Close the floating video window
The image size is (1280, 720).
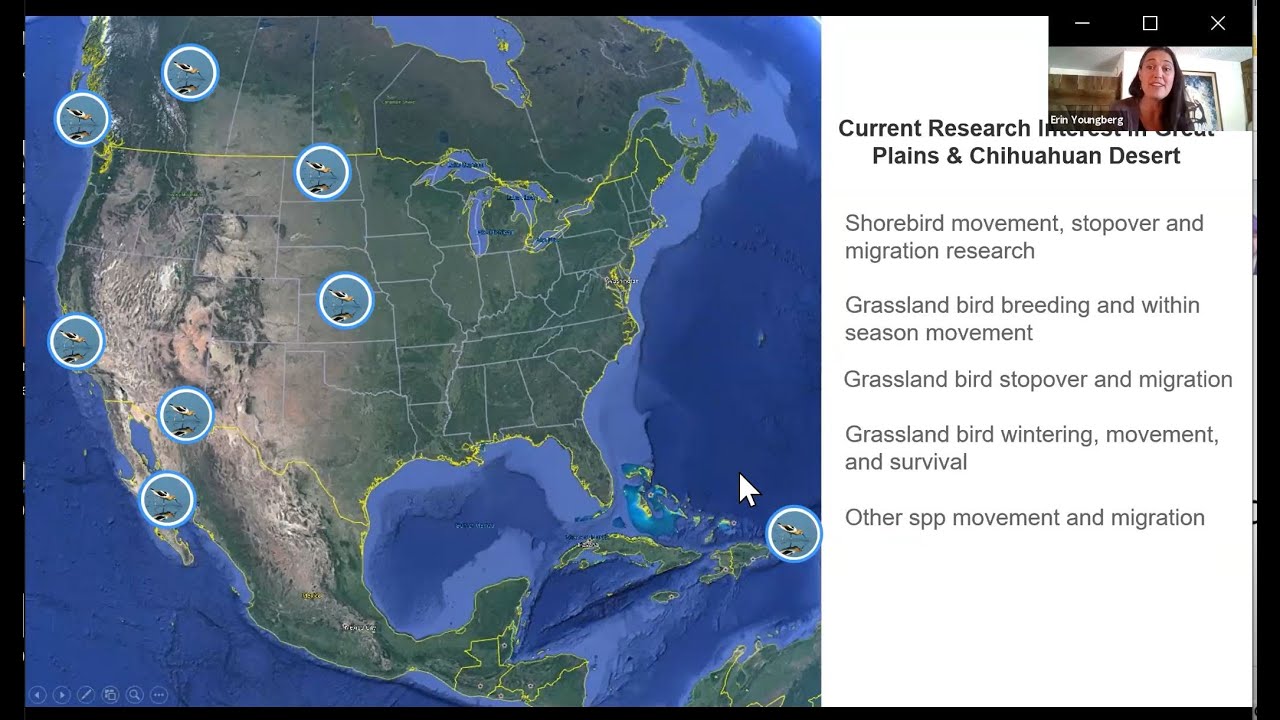tap(1217, 23)
